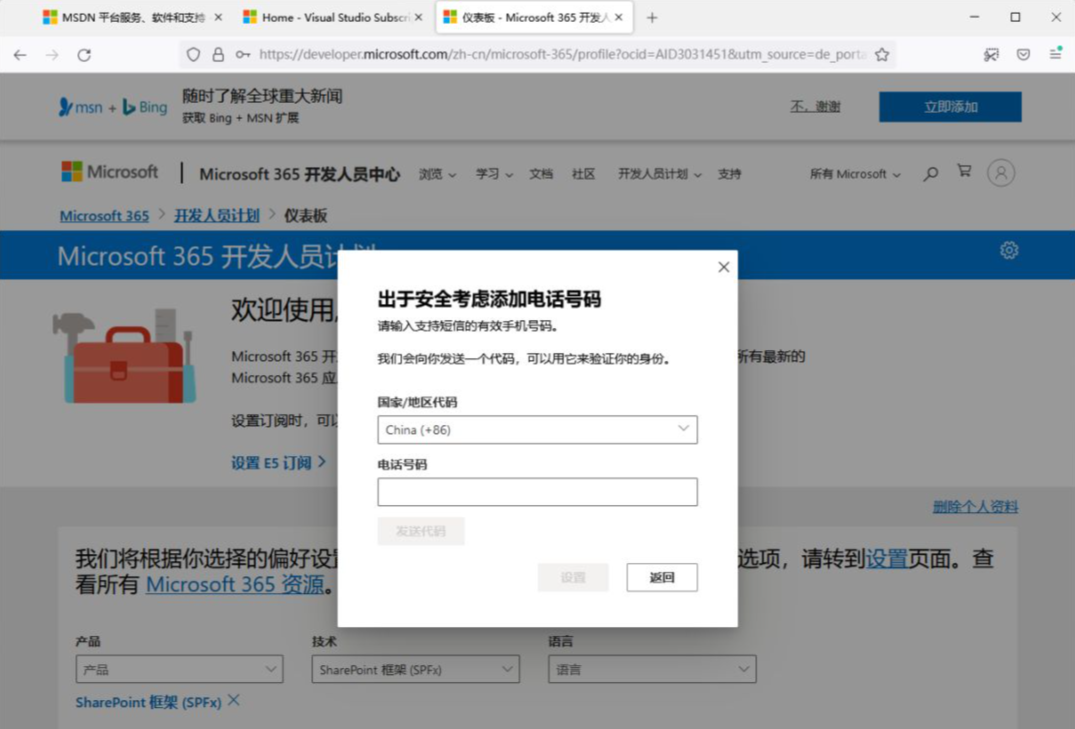Switch to Home - Visual Studio Subscriptions tab
The image size is (1075, 729).
[333, 17]
